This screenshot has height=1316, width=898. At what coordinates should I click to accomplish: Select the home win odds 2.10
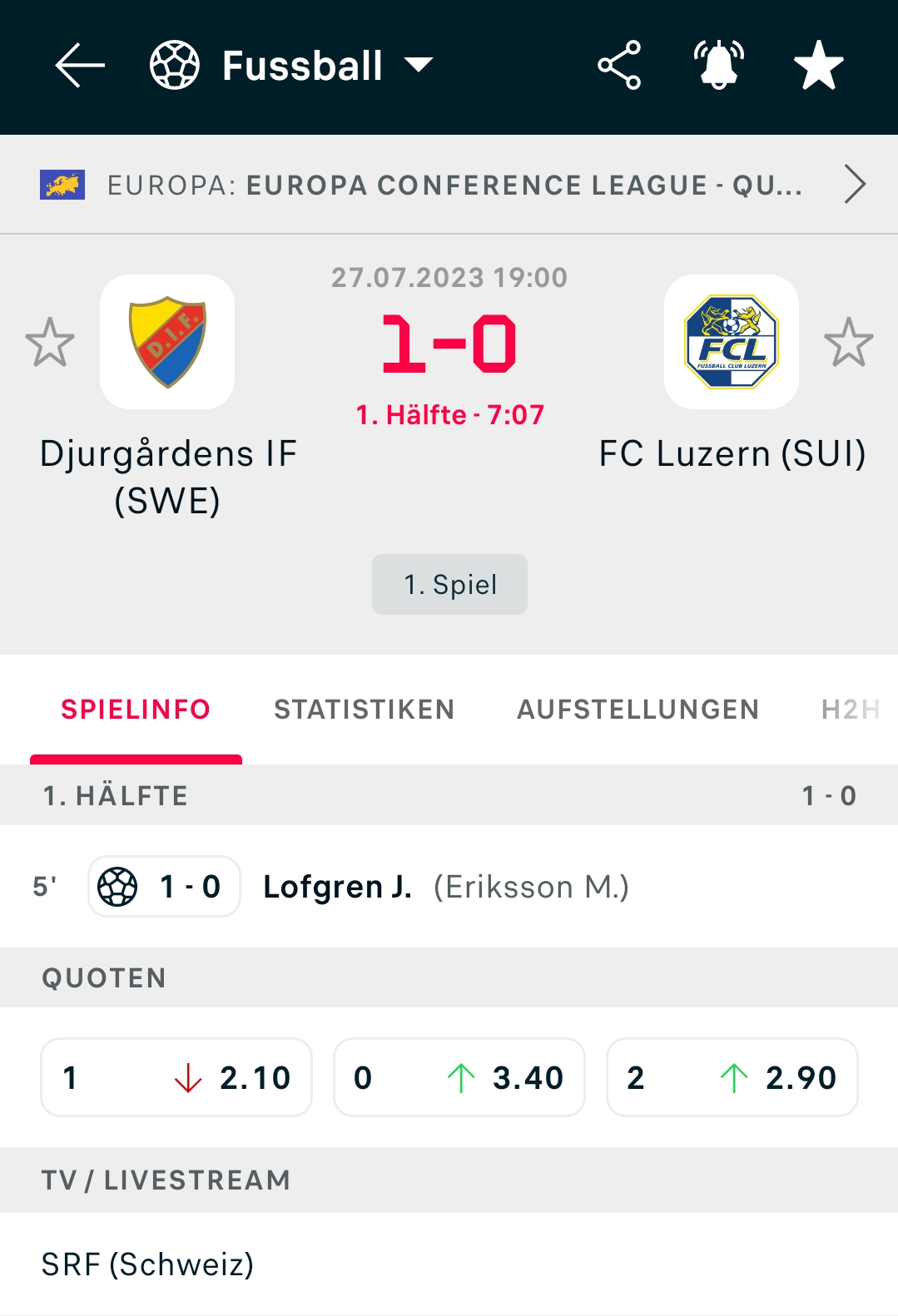(176, 1077)
